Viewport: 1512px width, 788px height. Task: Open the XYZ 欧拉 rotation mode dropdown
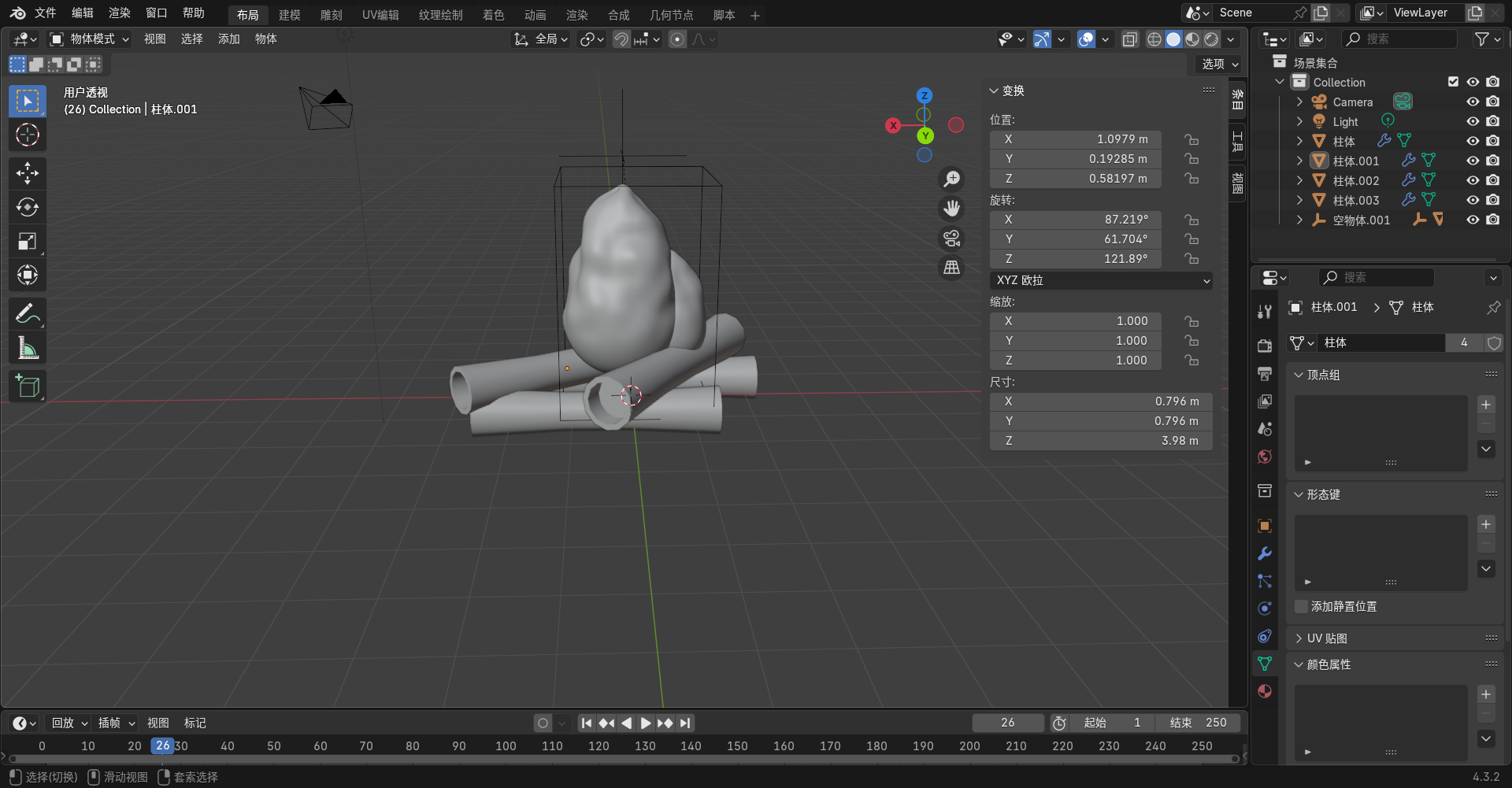tap(1100, 280)
